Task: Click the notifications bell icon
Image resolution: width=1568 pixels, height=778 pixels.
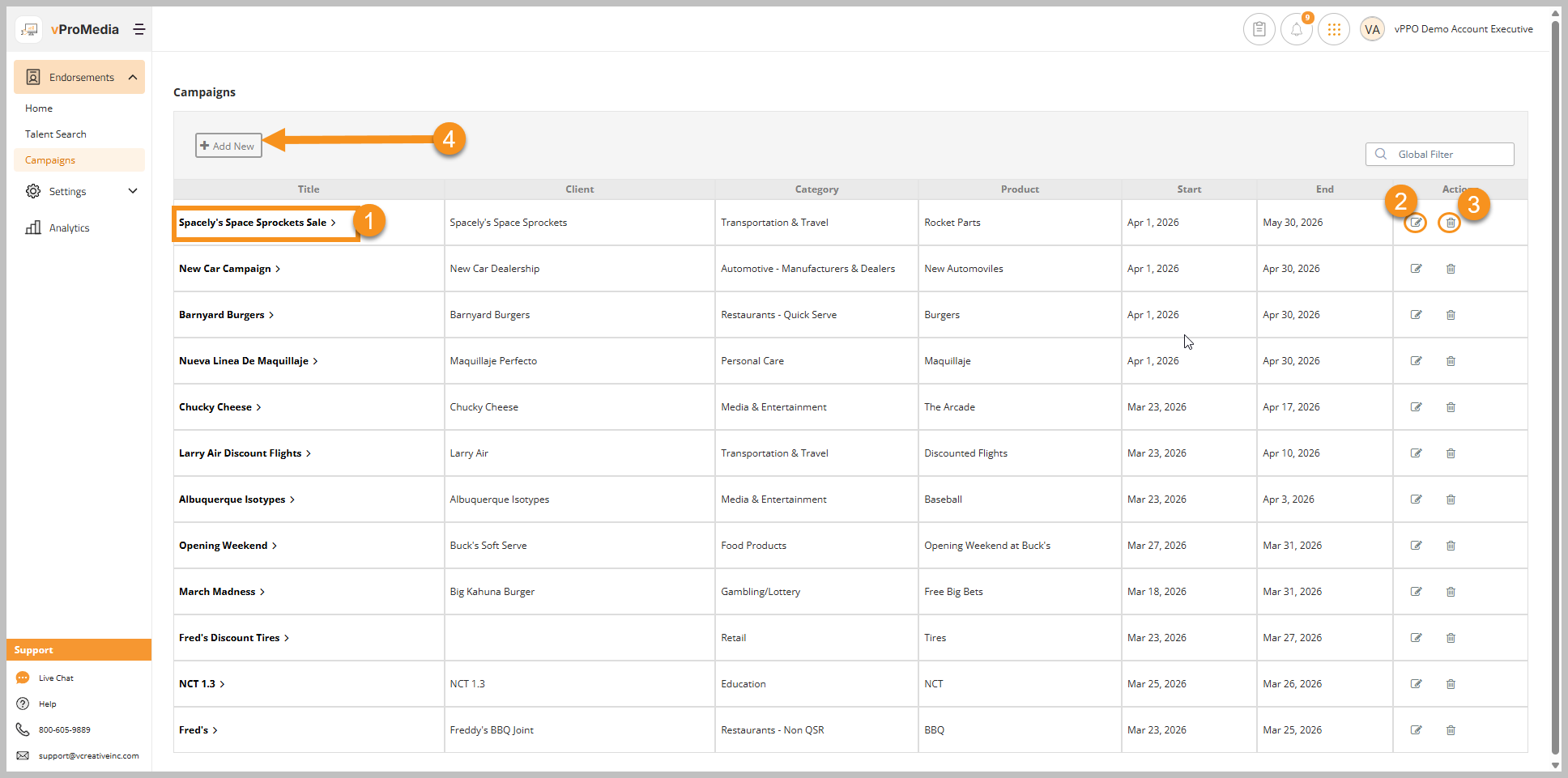Action: tap(1296, 30)
